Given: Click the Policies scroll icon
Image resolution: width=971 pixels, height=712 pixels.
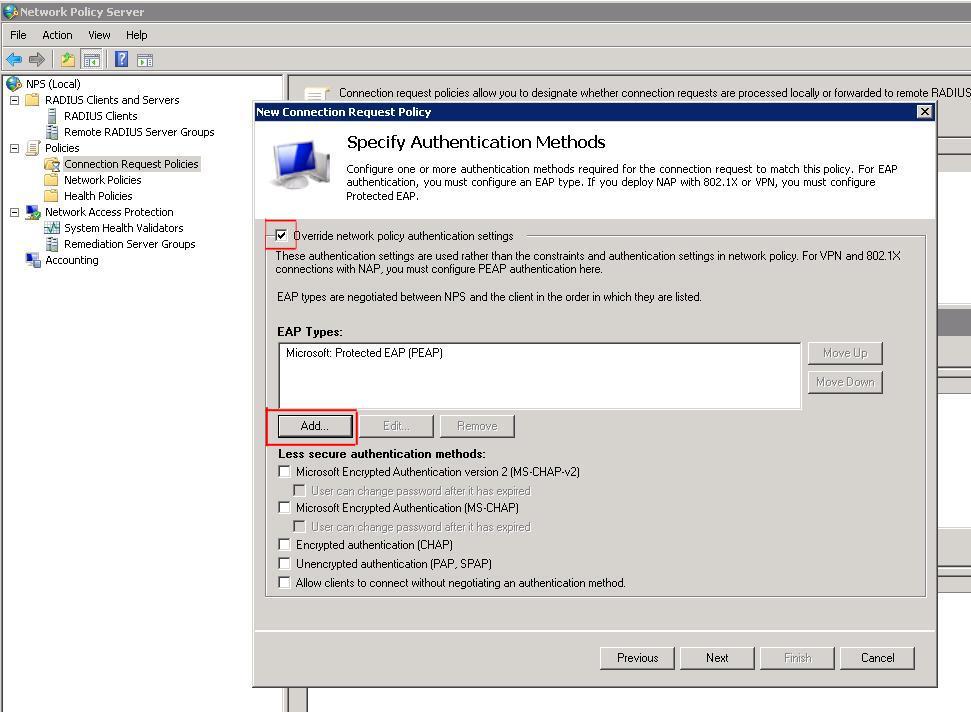Looking at the screenshot, I should [33, 148].
